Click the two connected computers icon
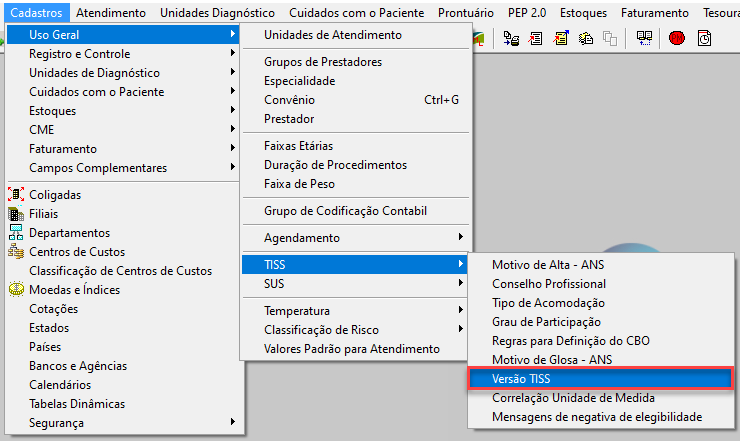This screenshot has height=441, width=740. (x=644, y=38)
